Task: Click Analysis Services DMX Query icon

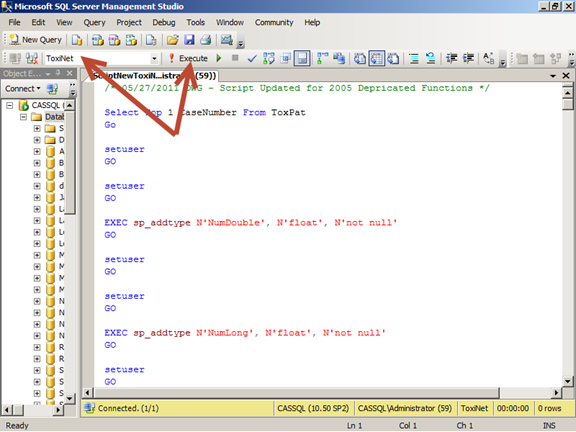Action: click(x=114, y=40)
